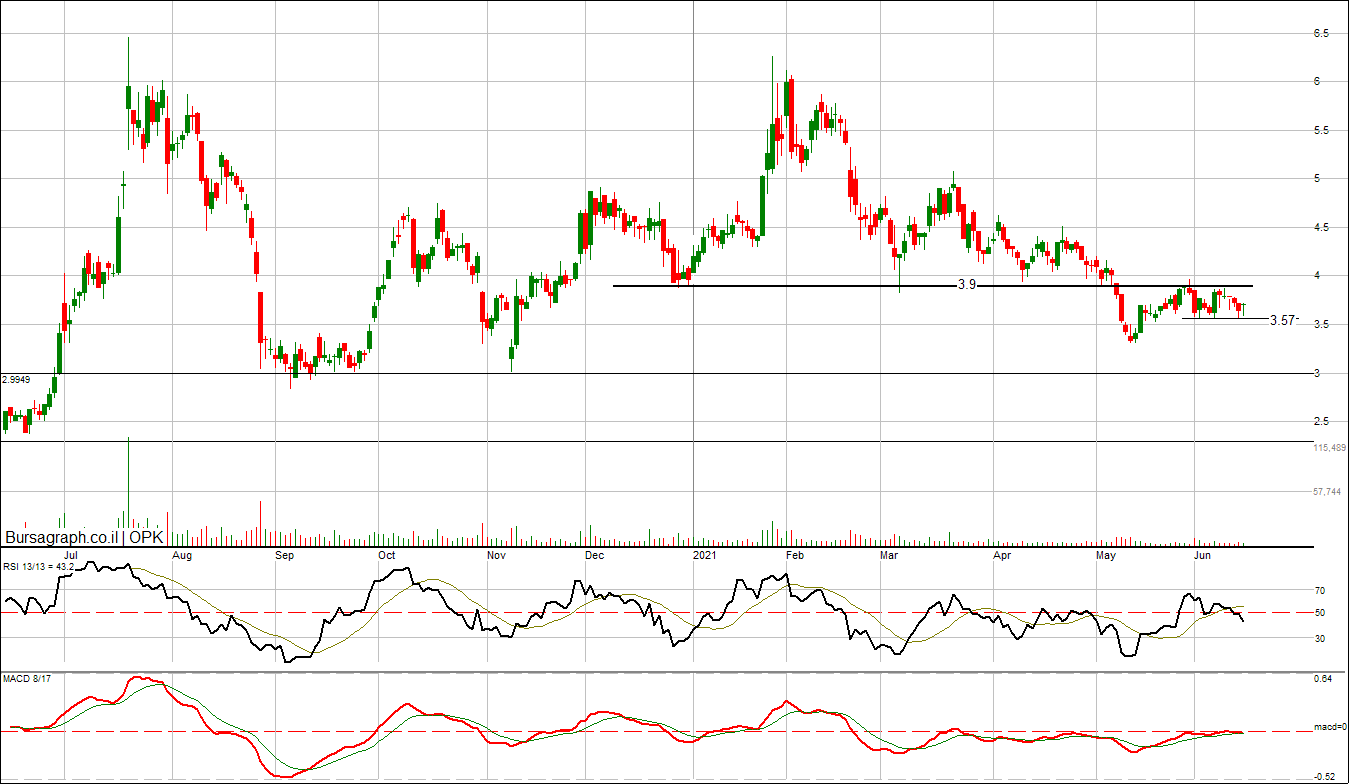Click the Jun month label on time axis

pos(1203,554)
